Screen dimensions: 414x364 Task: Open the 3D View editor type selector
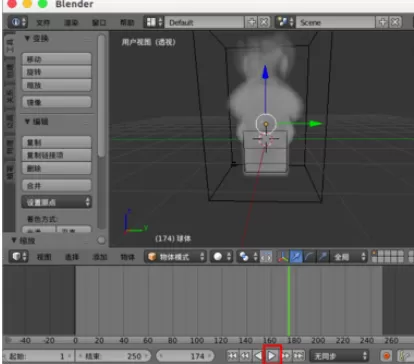point(18,256)
